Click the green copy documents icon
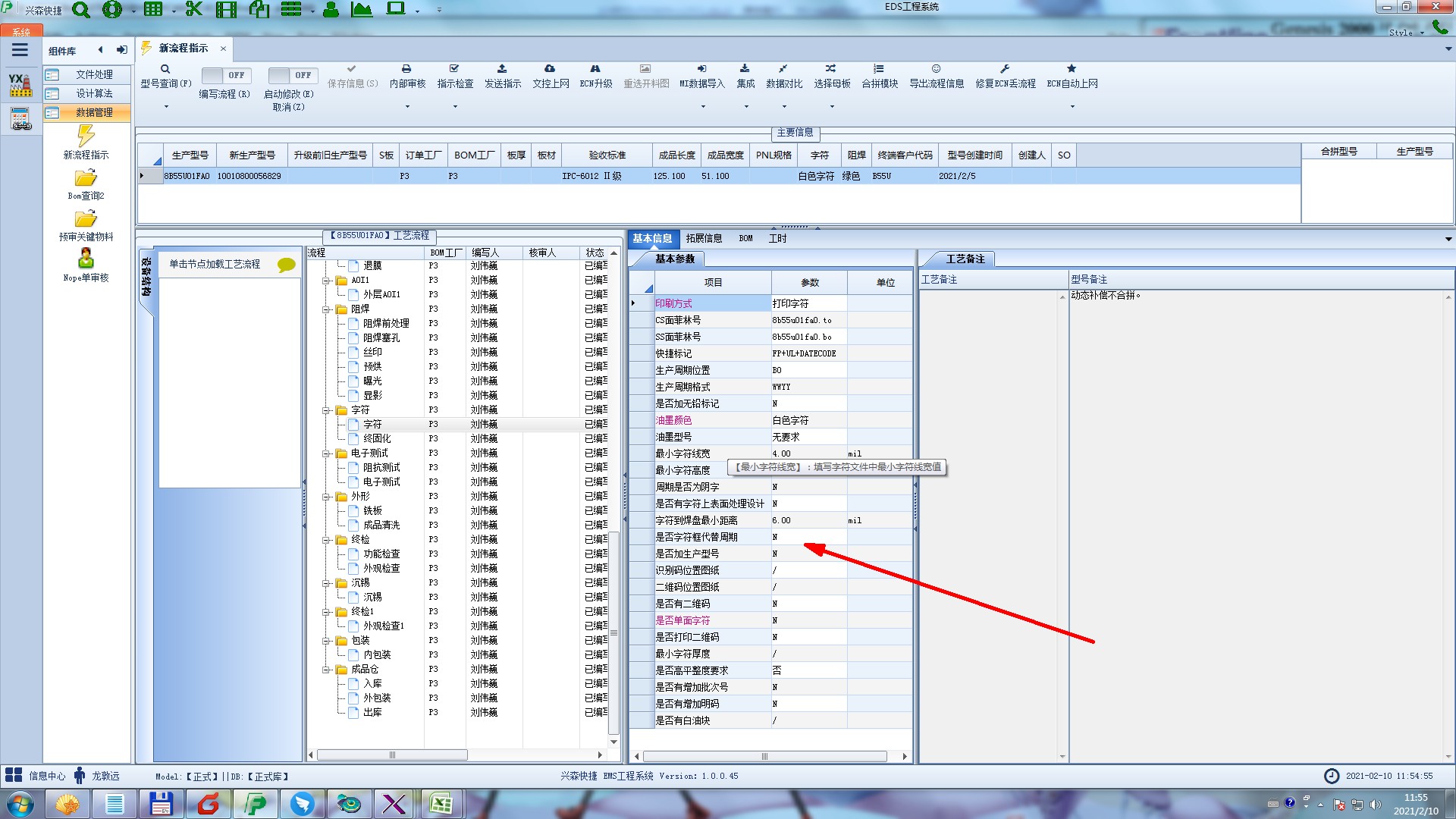Viewport: 1456px width, 819px height. pos(259,10)
